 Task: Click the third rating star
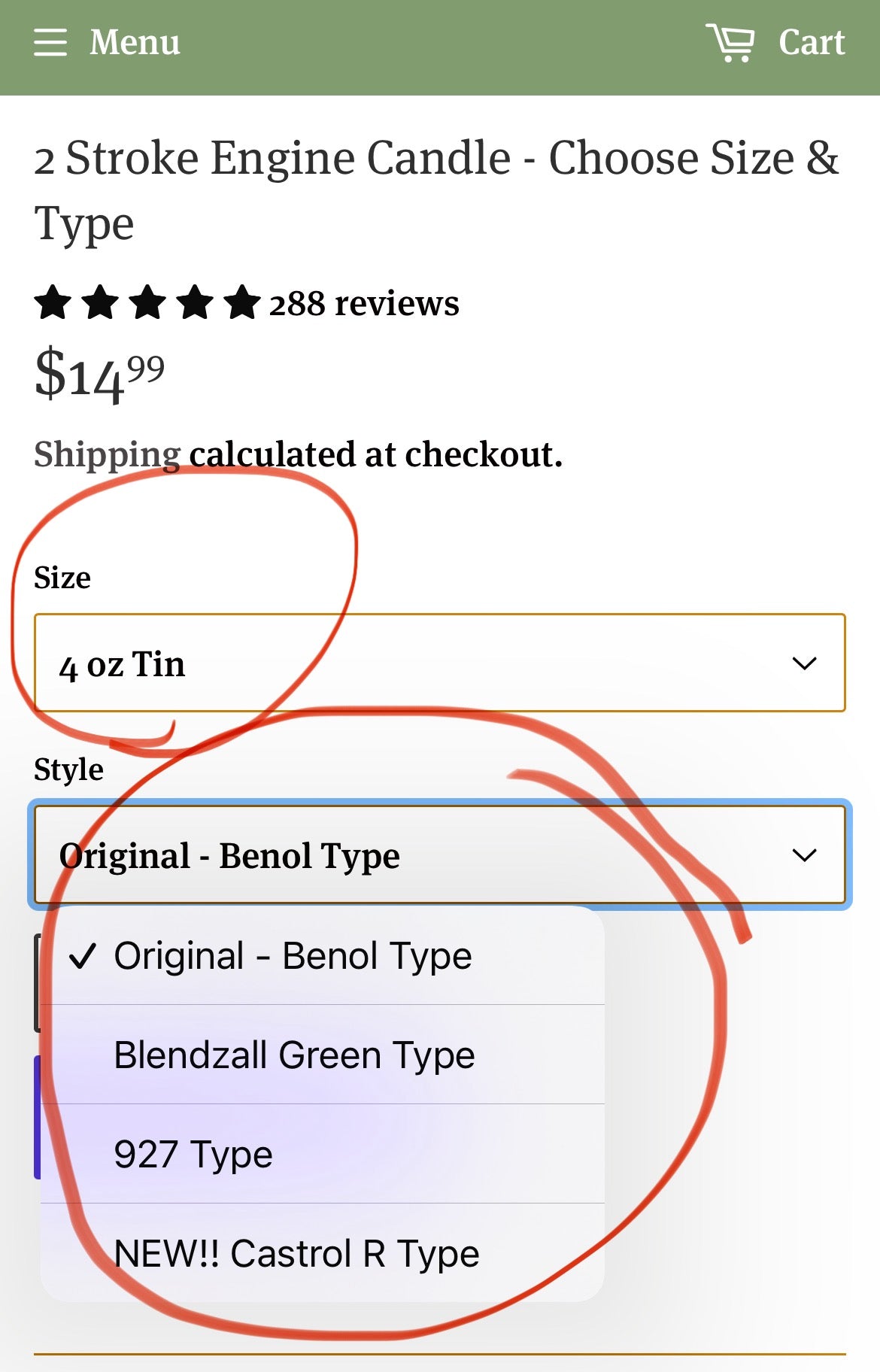147,303
